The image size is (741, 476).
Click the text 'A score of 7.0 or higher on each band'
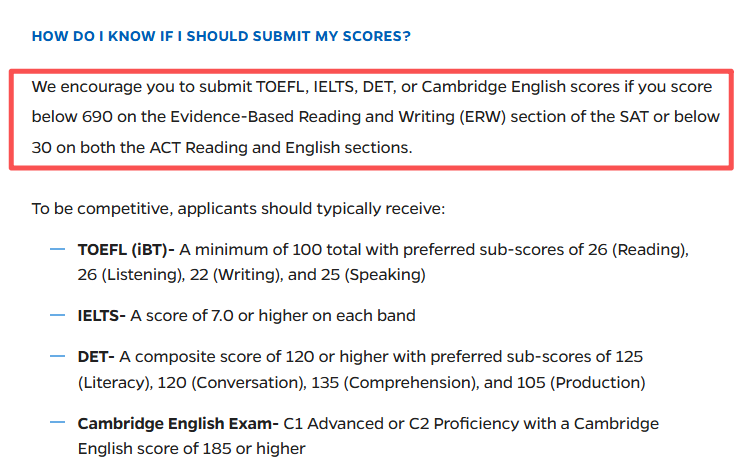(273, 315)
